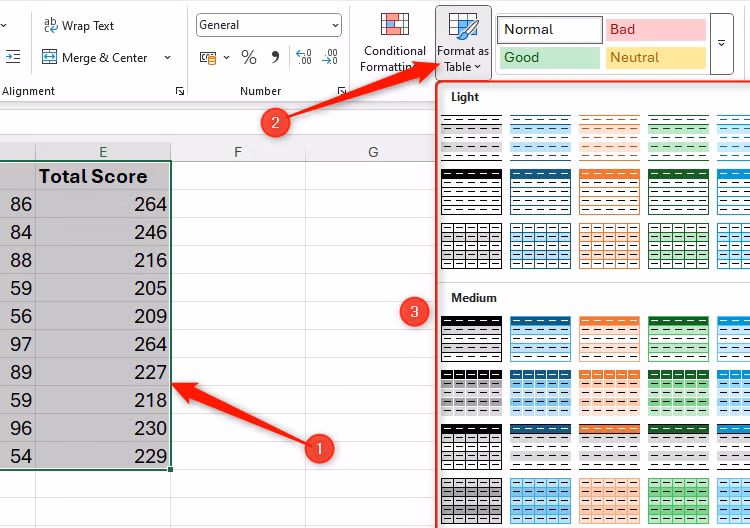Choose orange Medium table style, first row
The height and width of the screenshot is (528, 750).
(x=609, y=339)
